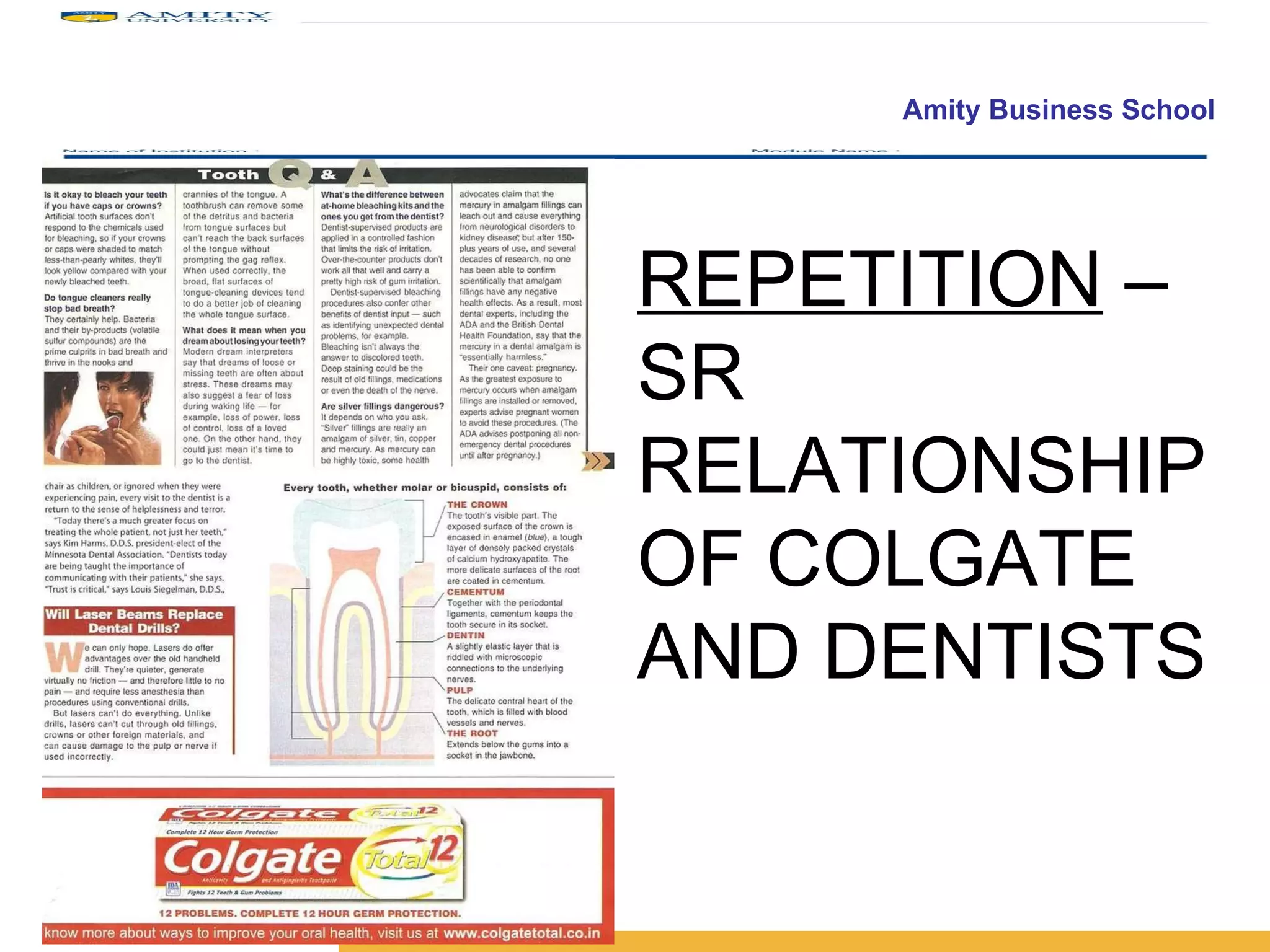Open the www.colgatetotal.co.in link
Image resolution: width=1270 pixels, height=952 pixels.
[522, 933]
